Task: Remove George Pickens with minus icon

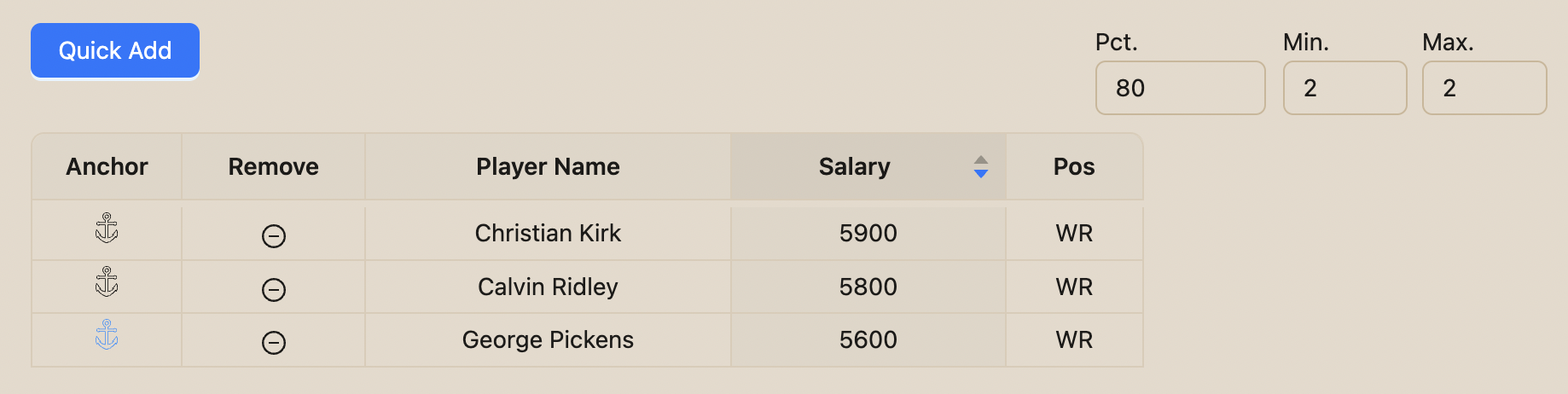Action: tap(274, 343)
